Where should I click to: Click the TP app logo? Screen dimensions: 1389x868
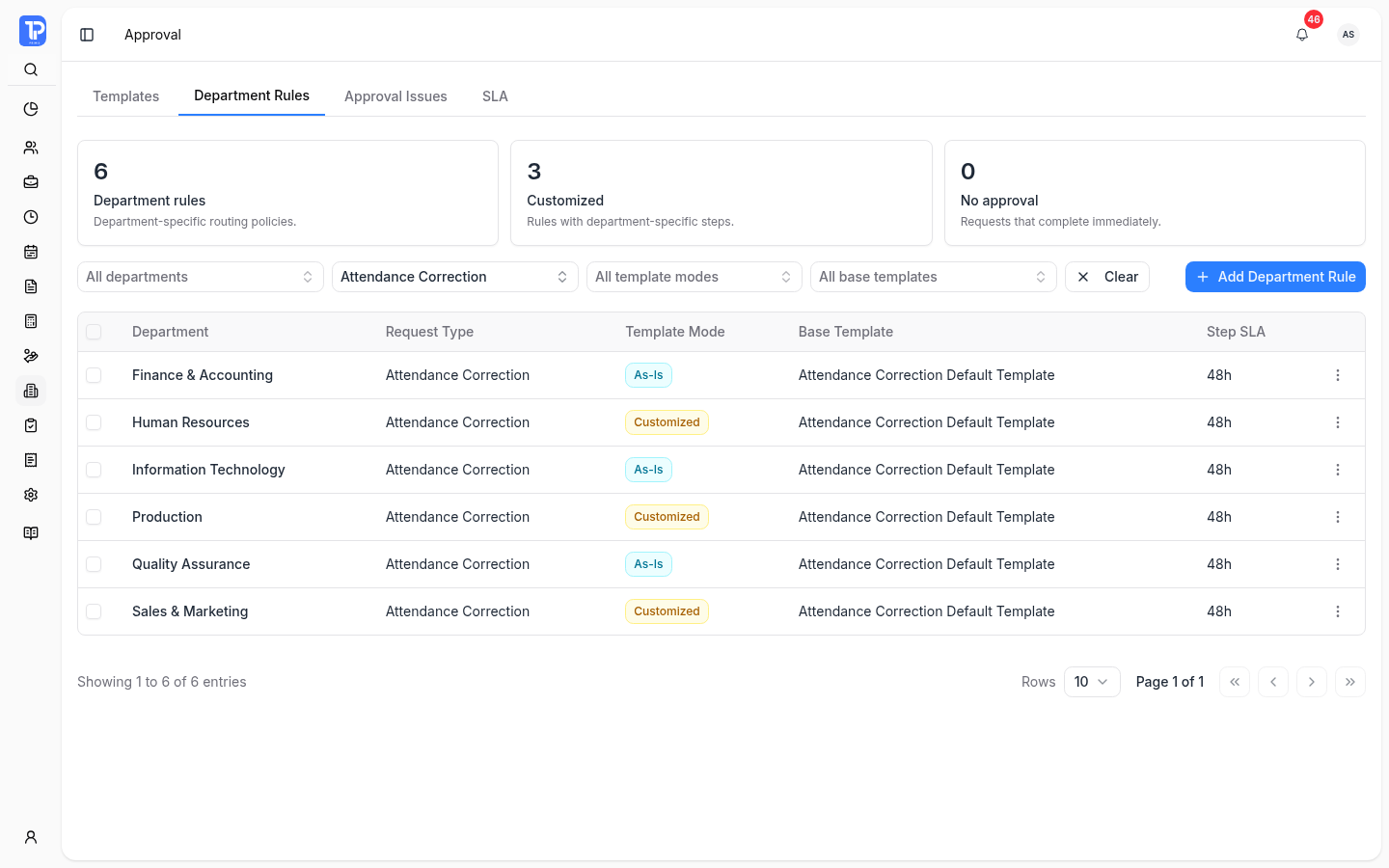tap(32, 31)
